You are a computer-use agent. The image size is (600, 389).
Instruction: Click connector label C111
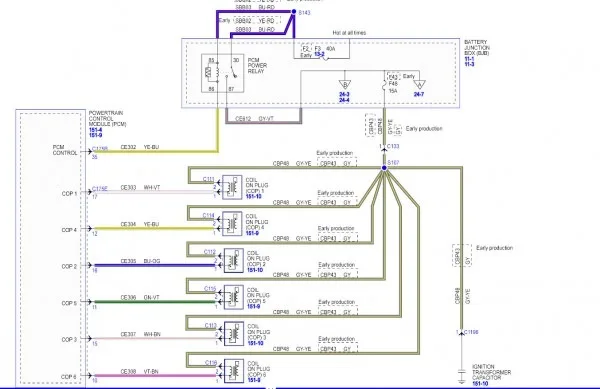click(209, 179)
